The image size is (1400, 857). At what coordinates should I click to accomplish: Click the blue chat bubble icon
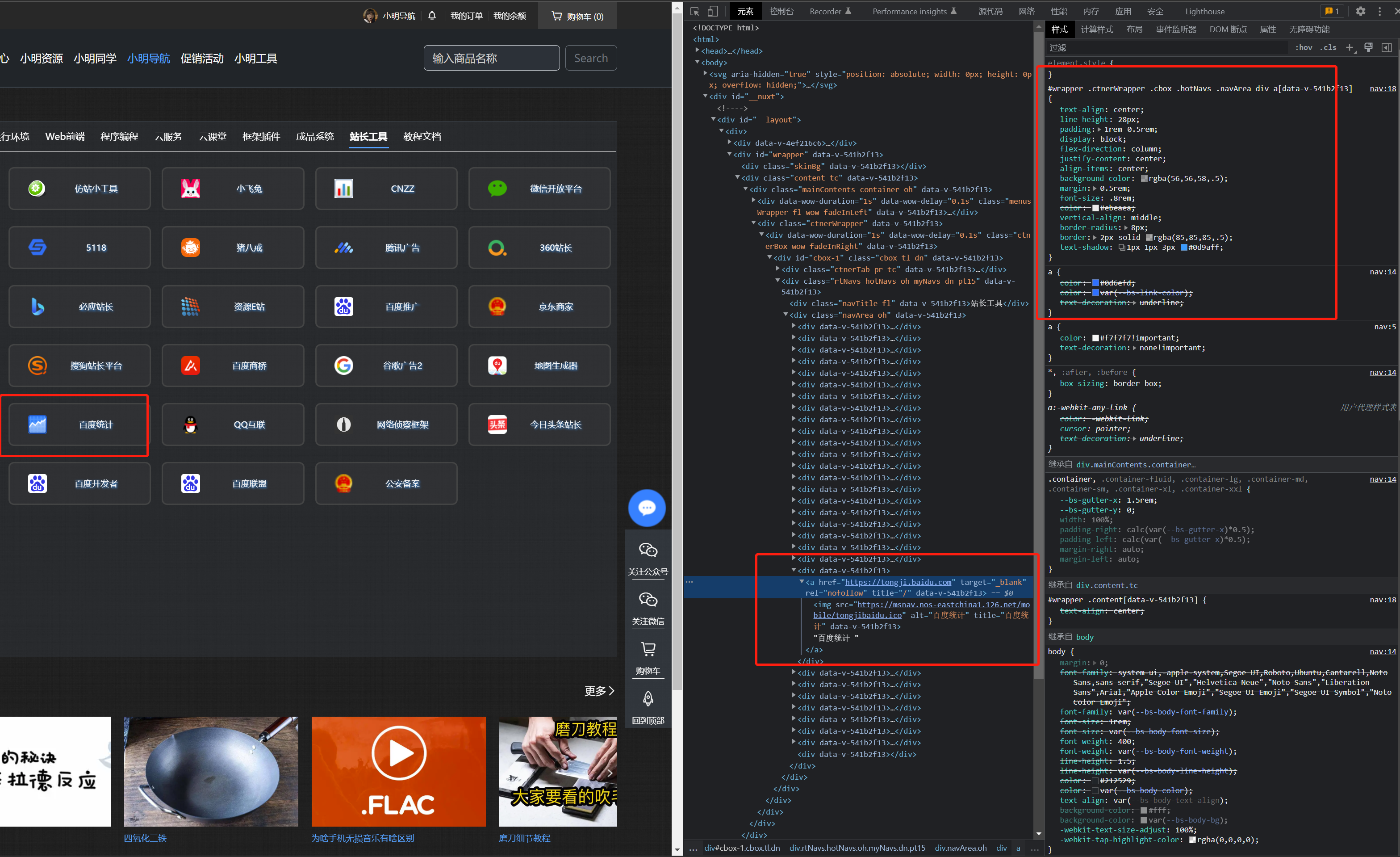click(x=647, y=507)
